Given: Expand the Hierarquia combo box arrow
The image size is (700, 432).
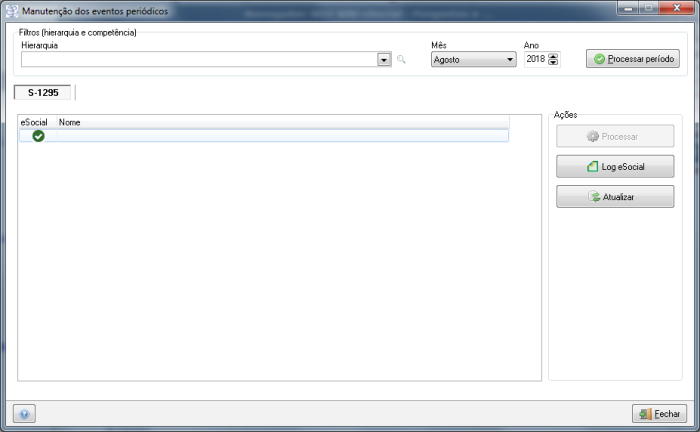Looking at the screenshot, I should coord(383,60).
